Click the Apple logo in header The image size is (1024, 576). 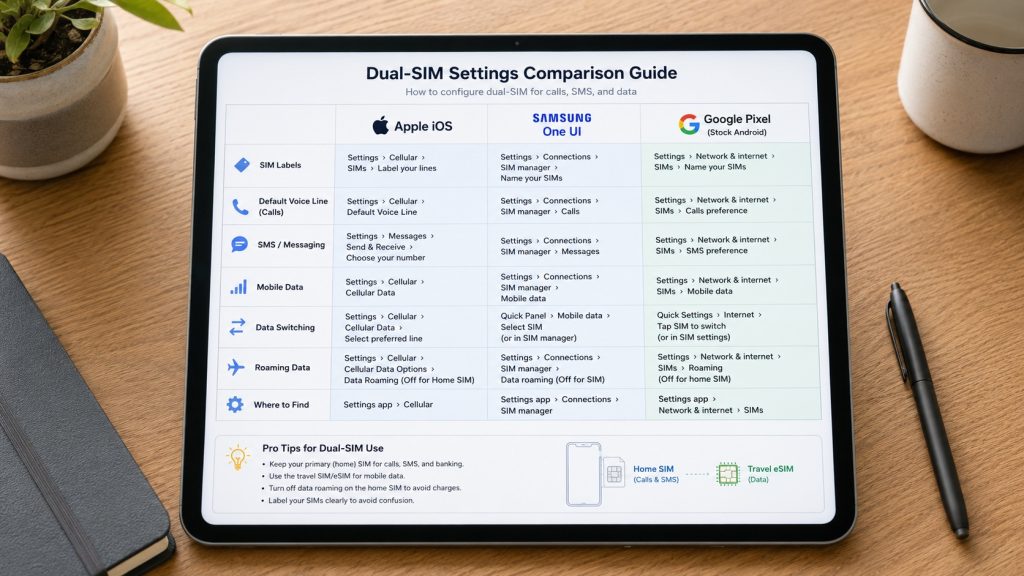tap(380, 125)
